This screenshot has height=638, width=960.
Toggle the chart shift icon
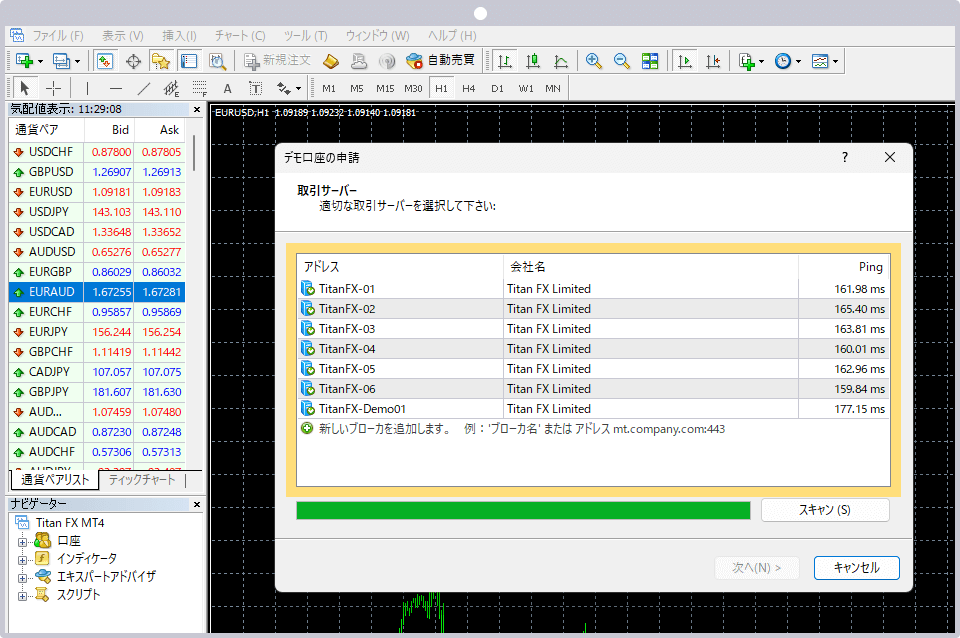tap(713, 61)
